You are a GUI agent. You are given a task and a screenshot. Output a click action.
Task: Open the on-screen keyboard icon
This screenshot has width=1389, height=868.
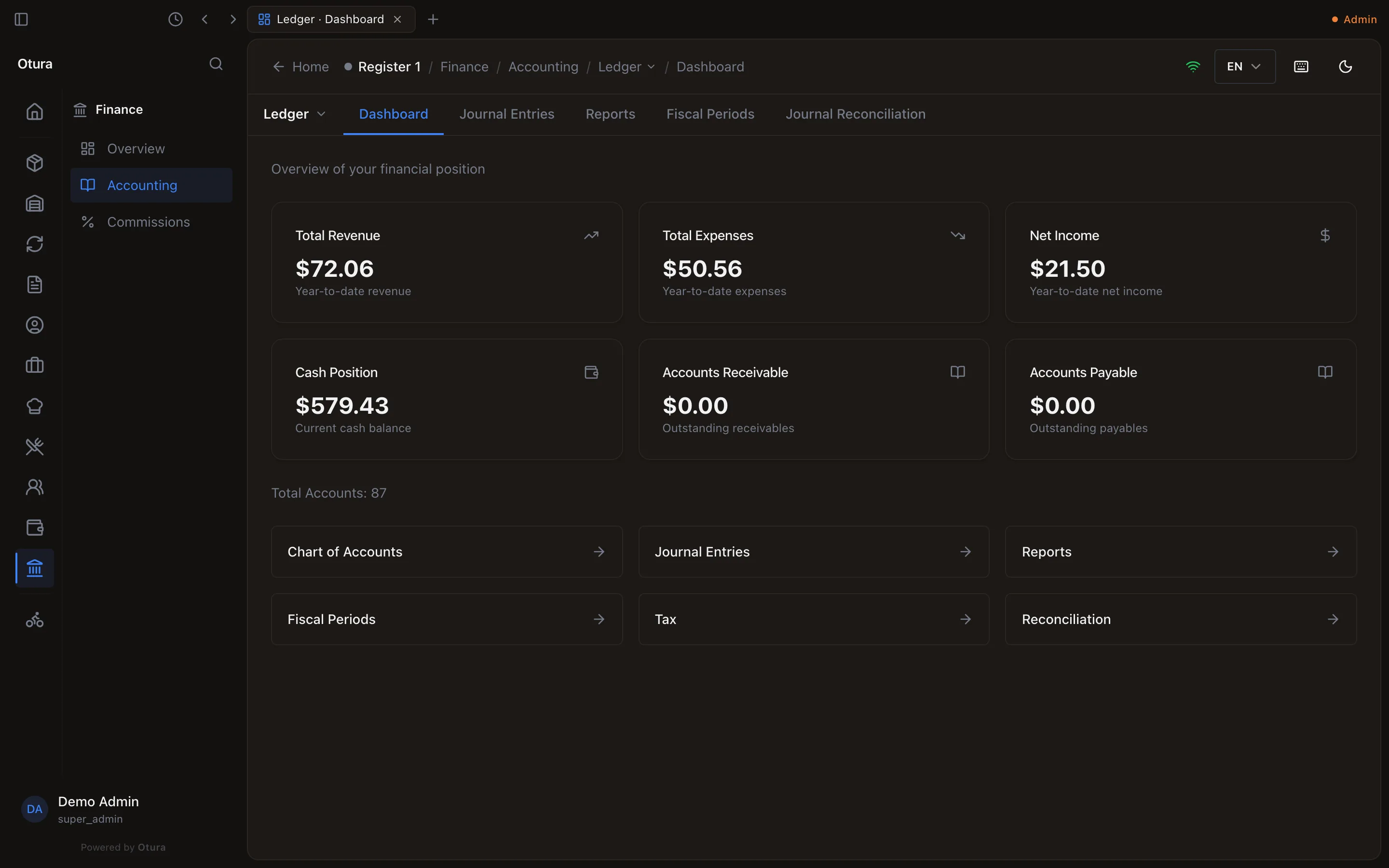tap(1301, 67)
